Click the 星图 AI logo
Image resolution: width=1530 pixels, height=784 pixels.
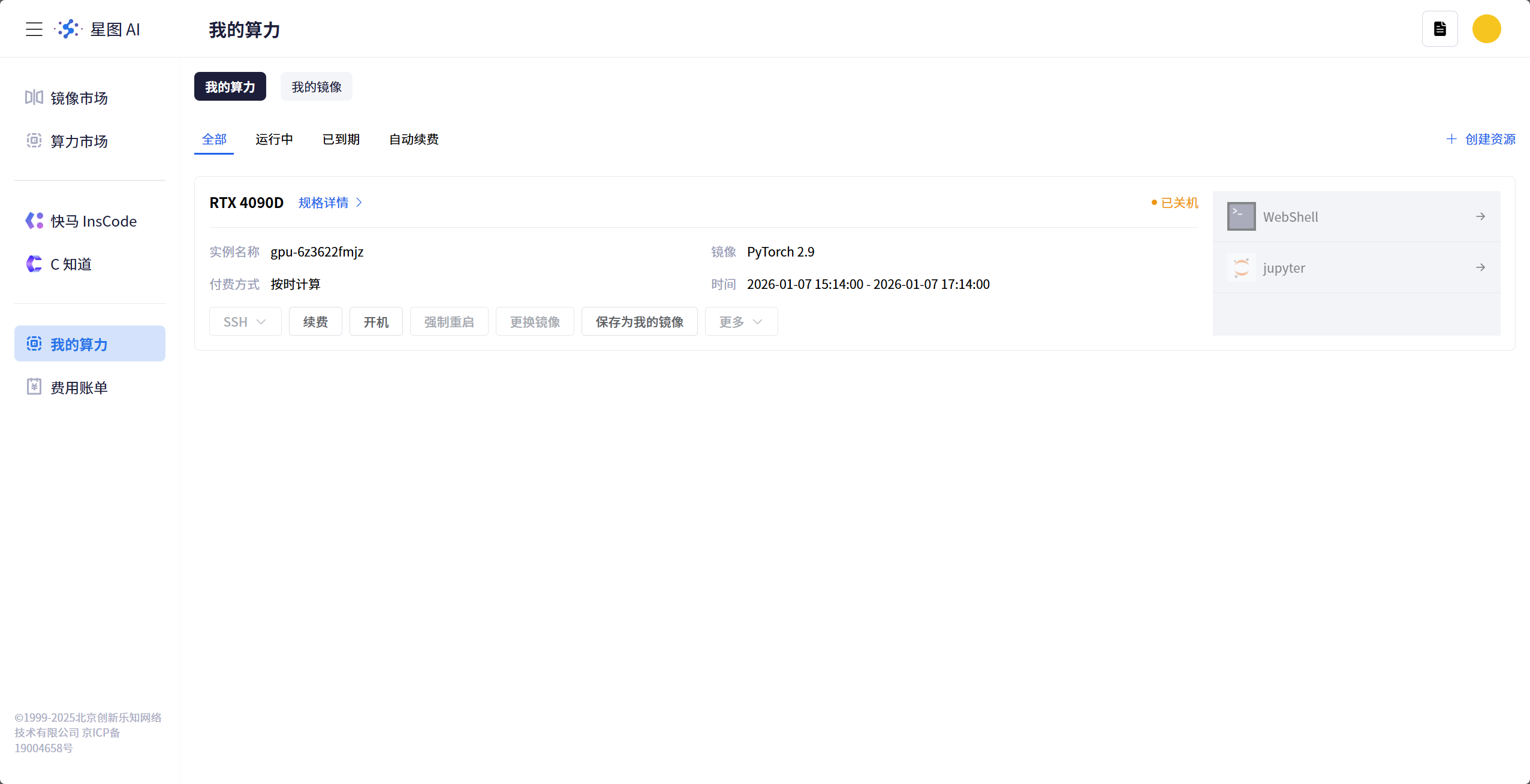point(100,29)
